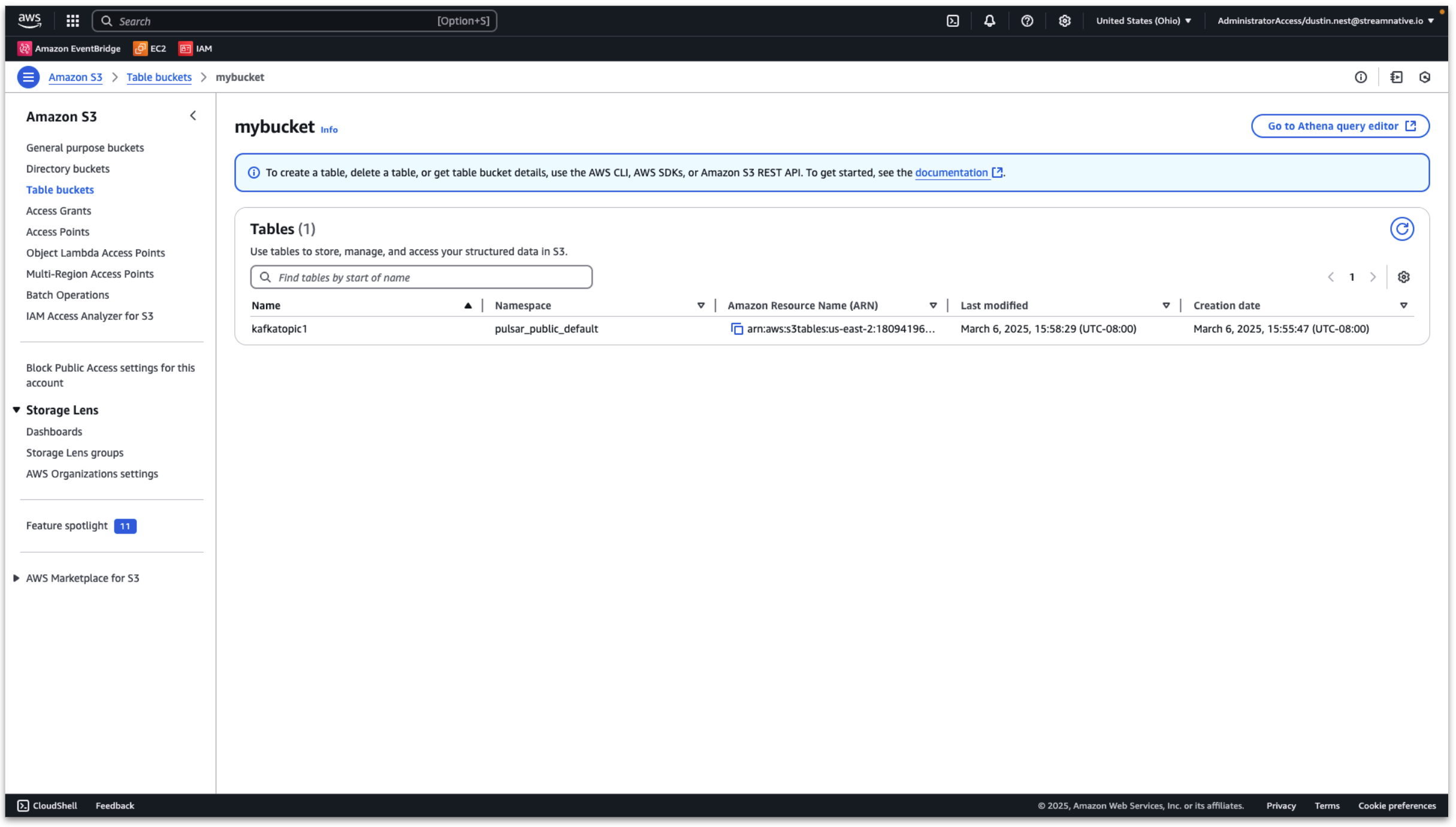This screenshot has height=827, width=1456.
Task: Collapse the Storage Lens section
Action: 17,410
